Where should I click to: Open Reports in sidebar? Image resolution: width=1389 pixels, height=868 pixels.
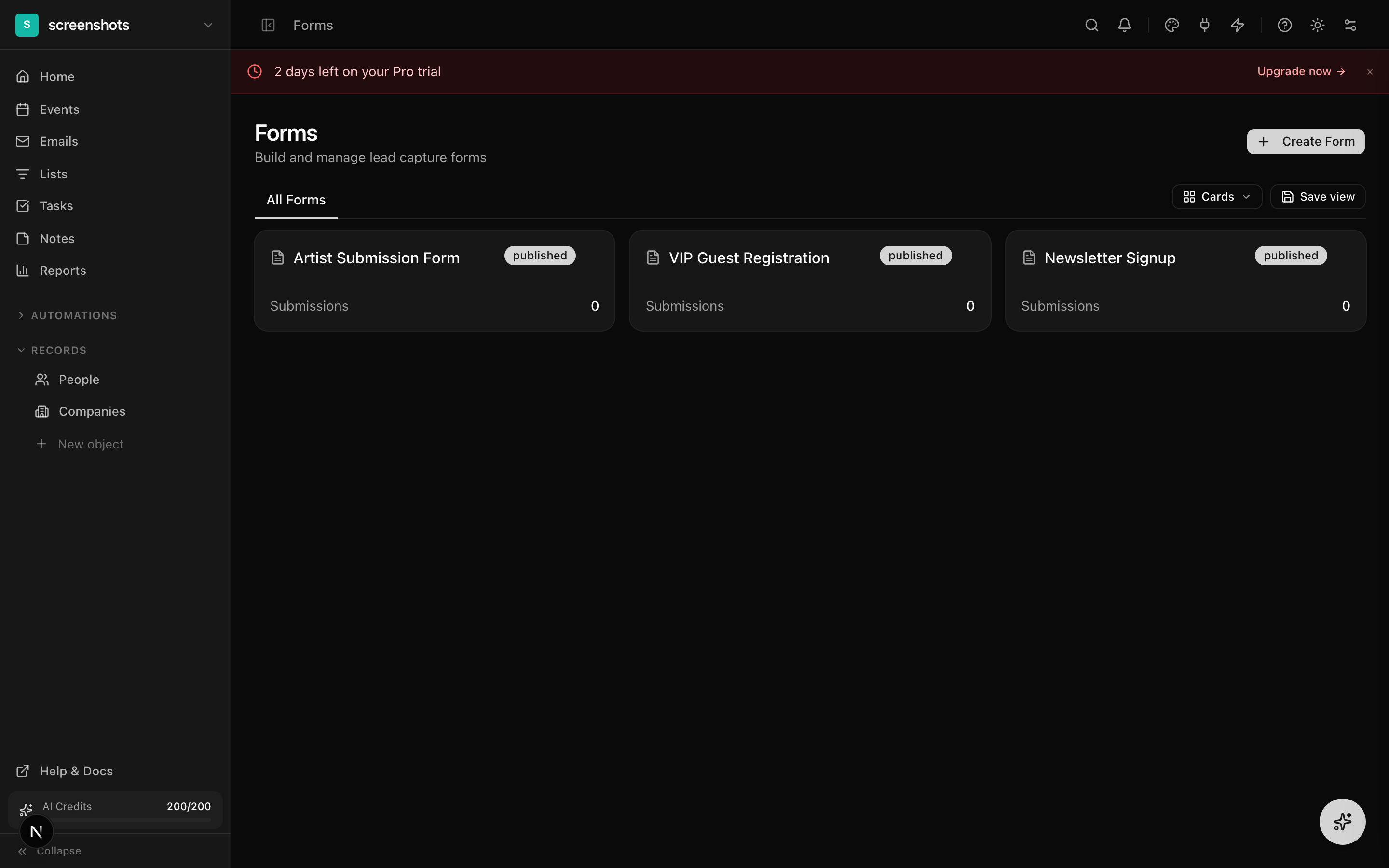tap(115, 271)
